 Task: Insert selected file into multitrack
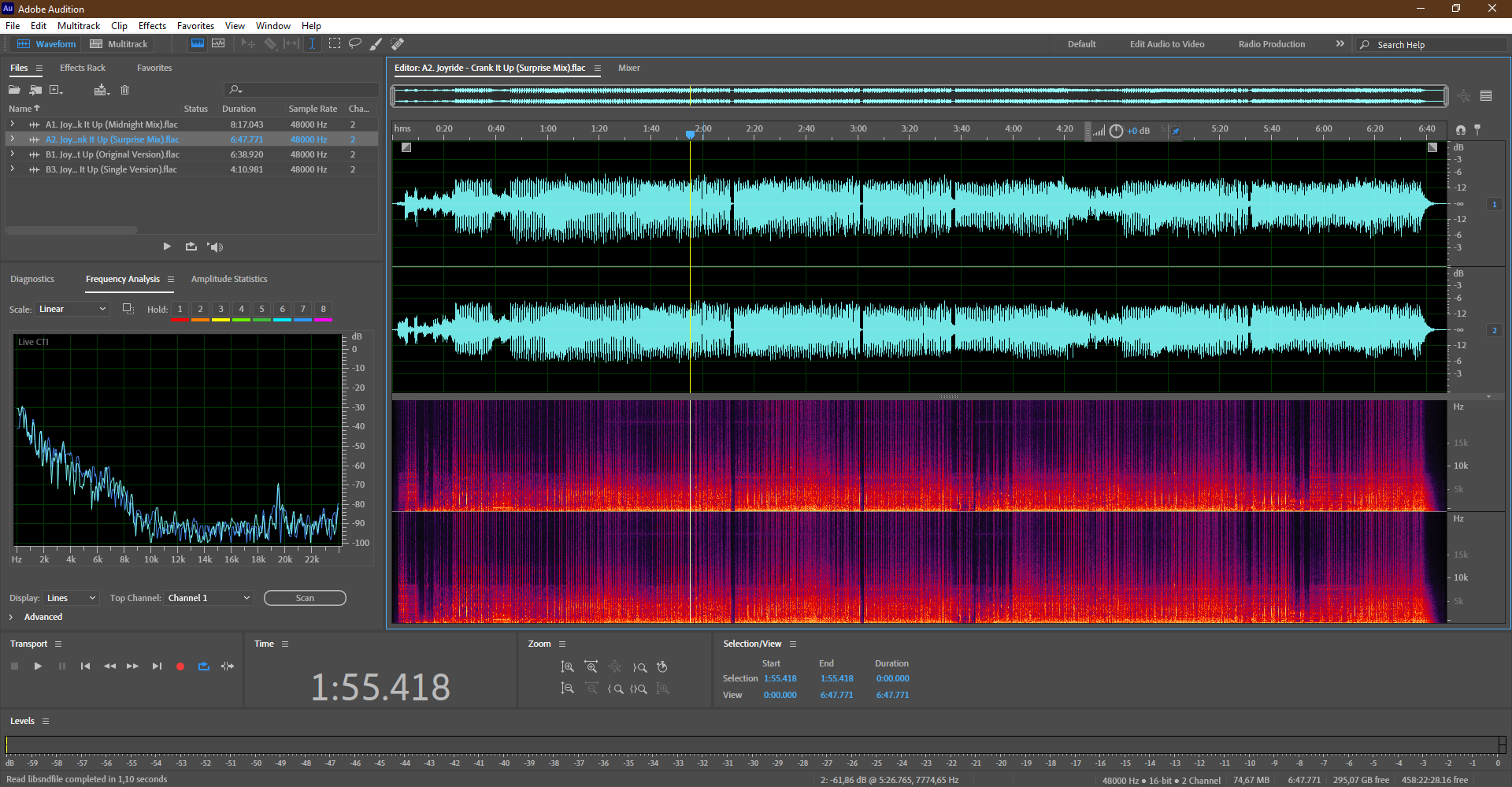tap(101, 90)
